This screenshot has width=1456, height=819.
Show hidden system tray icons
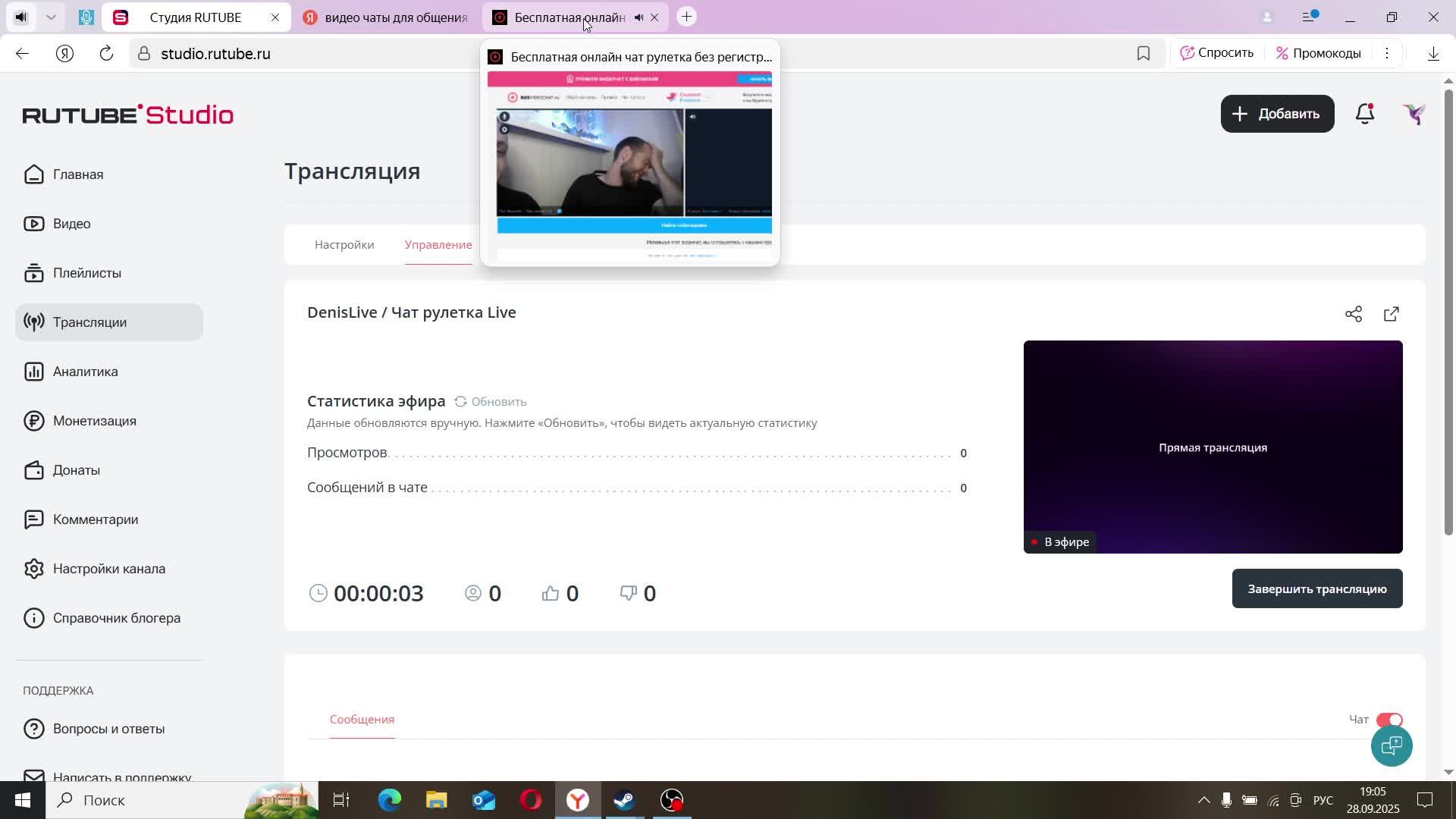[x=1204, y=799]
